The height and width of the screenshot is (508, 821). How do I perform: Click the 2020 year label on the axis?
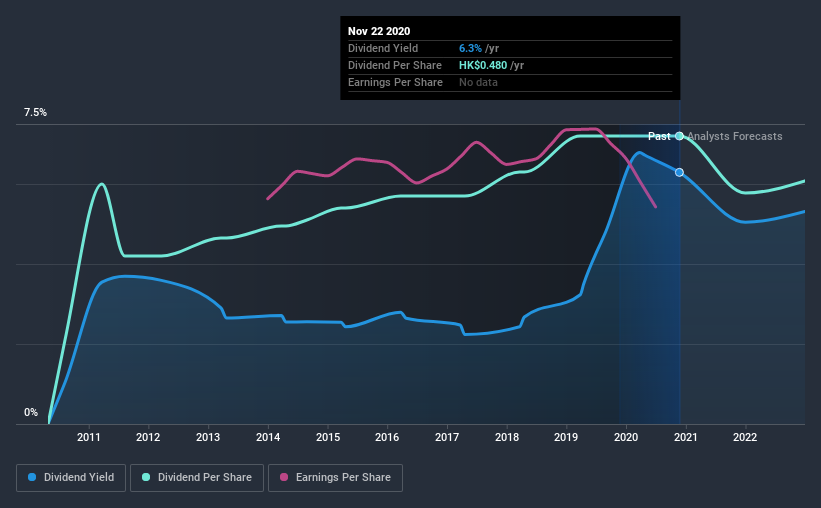tap(626, 437)
